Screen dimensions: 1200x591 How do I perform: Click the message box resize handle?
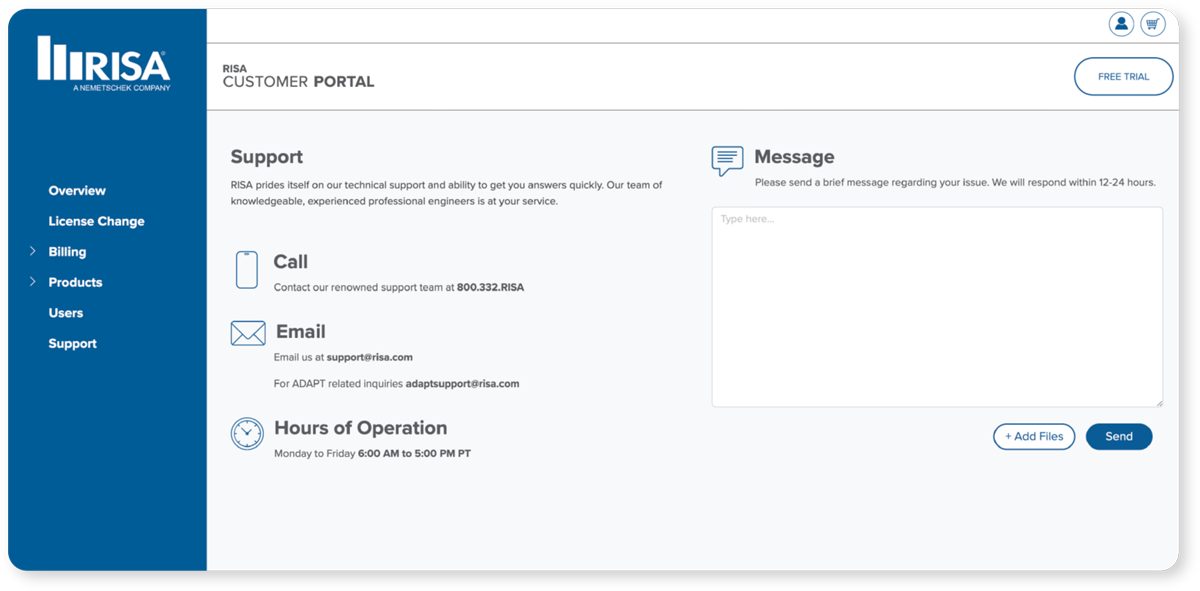tap(1158, 402)
